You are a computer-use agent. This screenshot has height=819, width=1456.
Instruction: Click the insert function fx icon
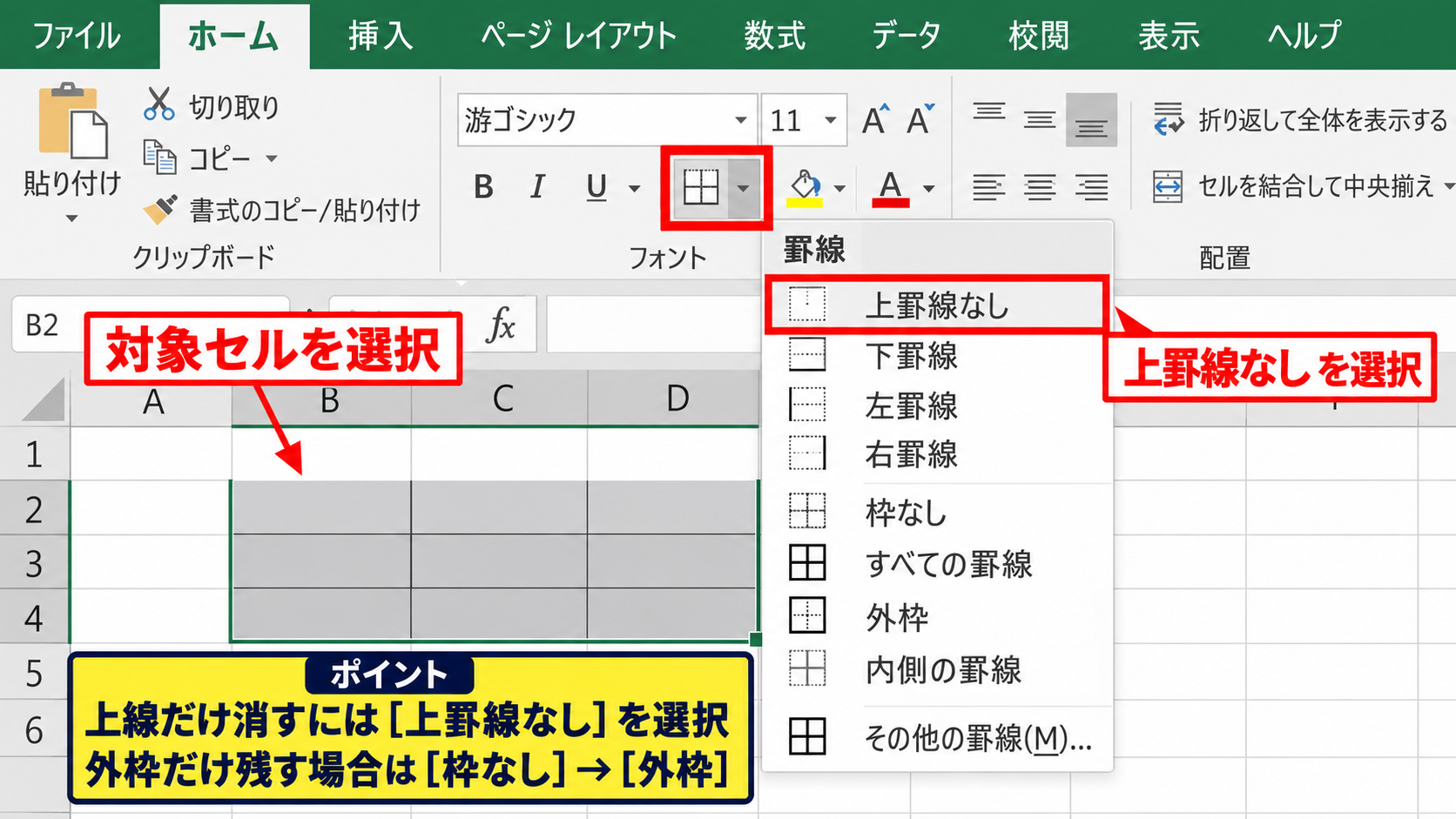pos(501,325)
